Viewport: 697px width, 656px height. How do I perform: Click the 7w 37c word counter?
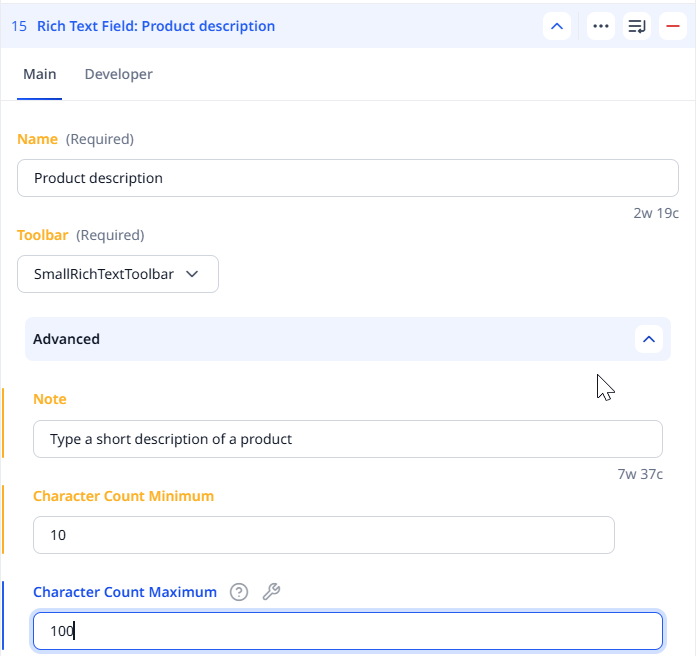click(x=640, y=474)
